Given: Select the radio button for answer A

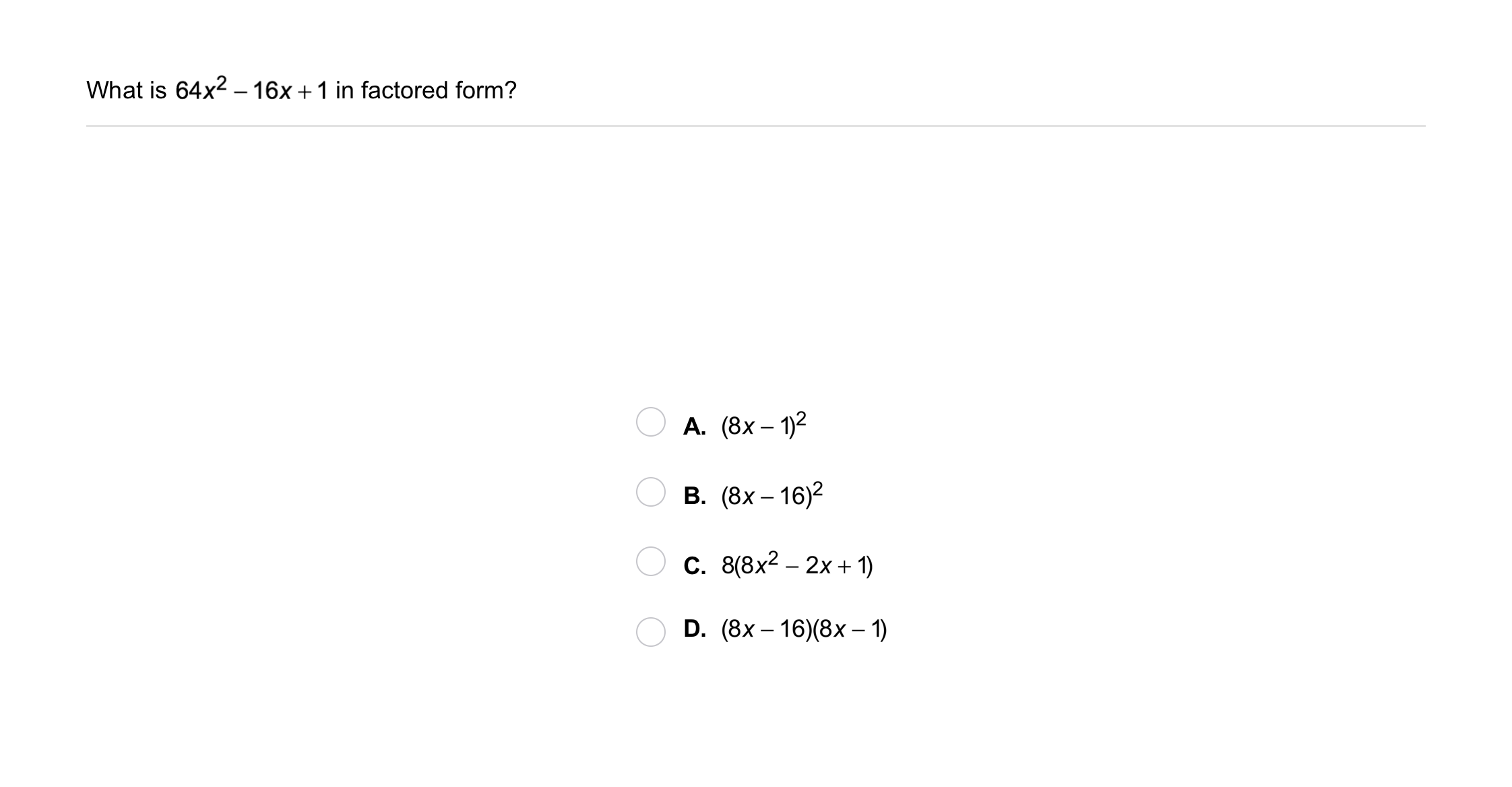Looking at the screenshot, I should 650,422.
